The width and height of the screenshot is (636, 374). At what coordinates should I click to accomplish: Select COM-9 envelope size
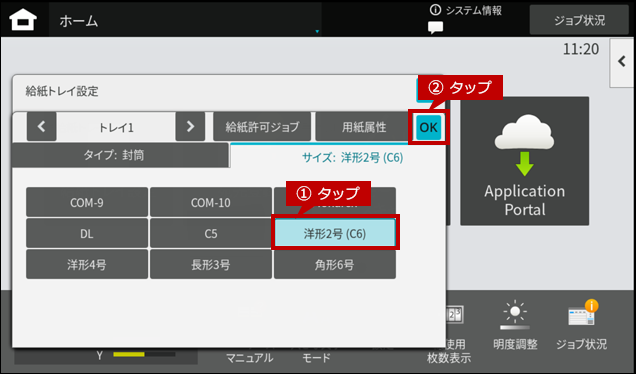(x=87, y=202)
